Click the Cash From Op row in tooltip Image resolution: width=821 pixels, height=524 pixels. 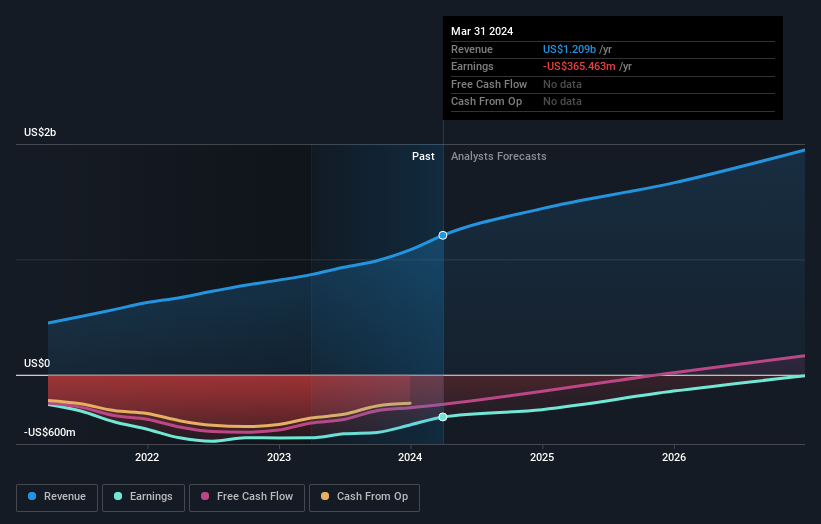click(x=613, y=102)
